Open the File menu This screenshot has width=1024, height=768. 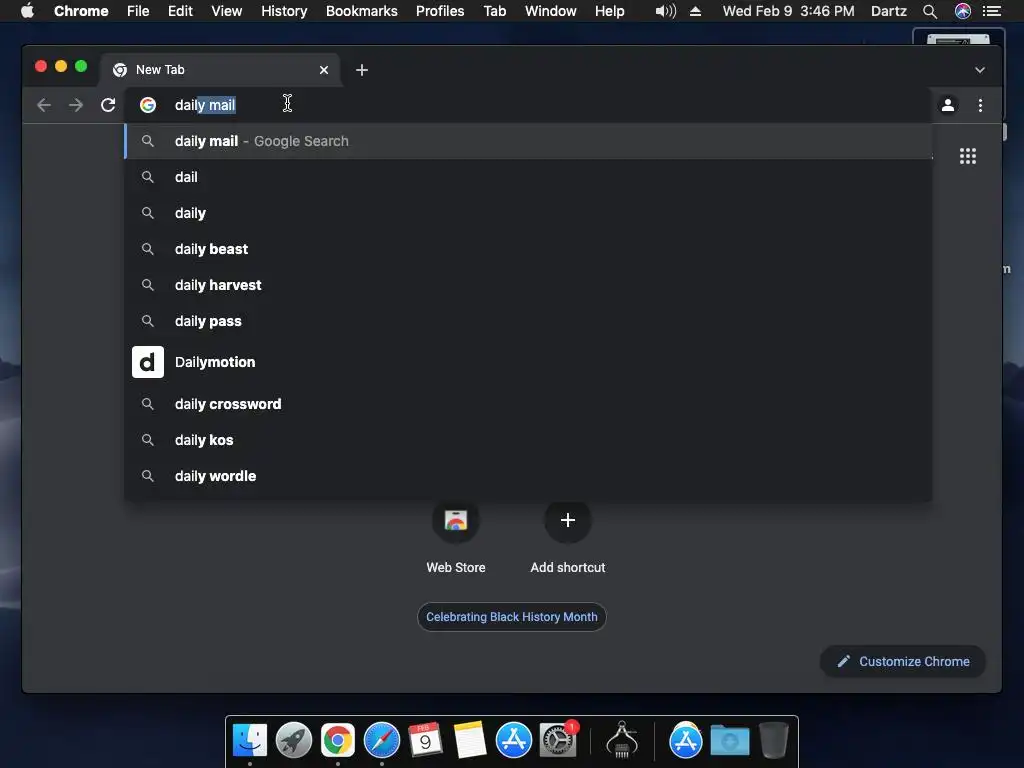138,11
